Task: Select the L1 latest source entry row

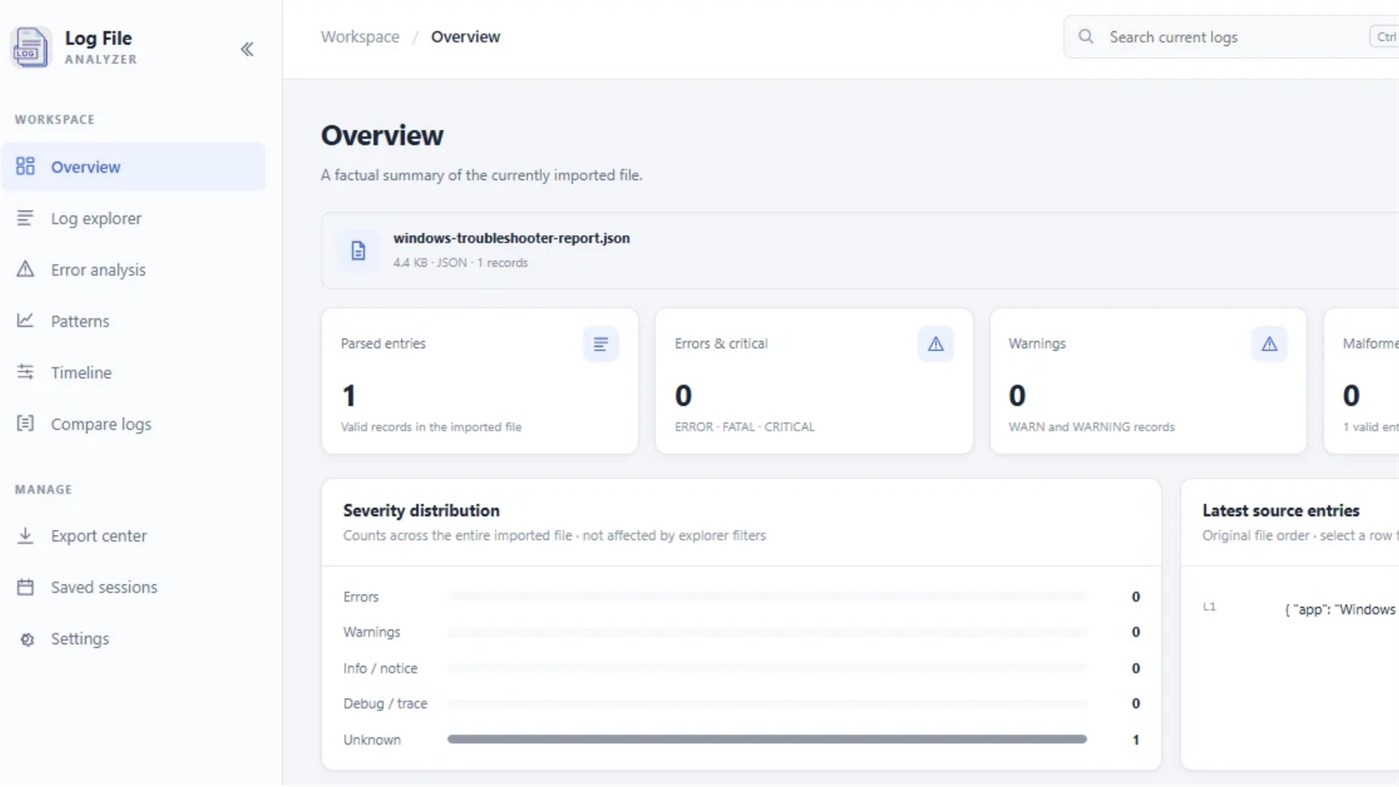Action: click(x=1300, y=608)
